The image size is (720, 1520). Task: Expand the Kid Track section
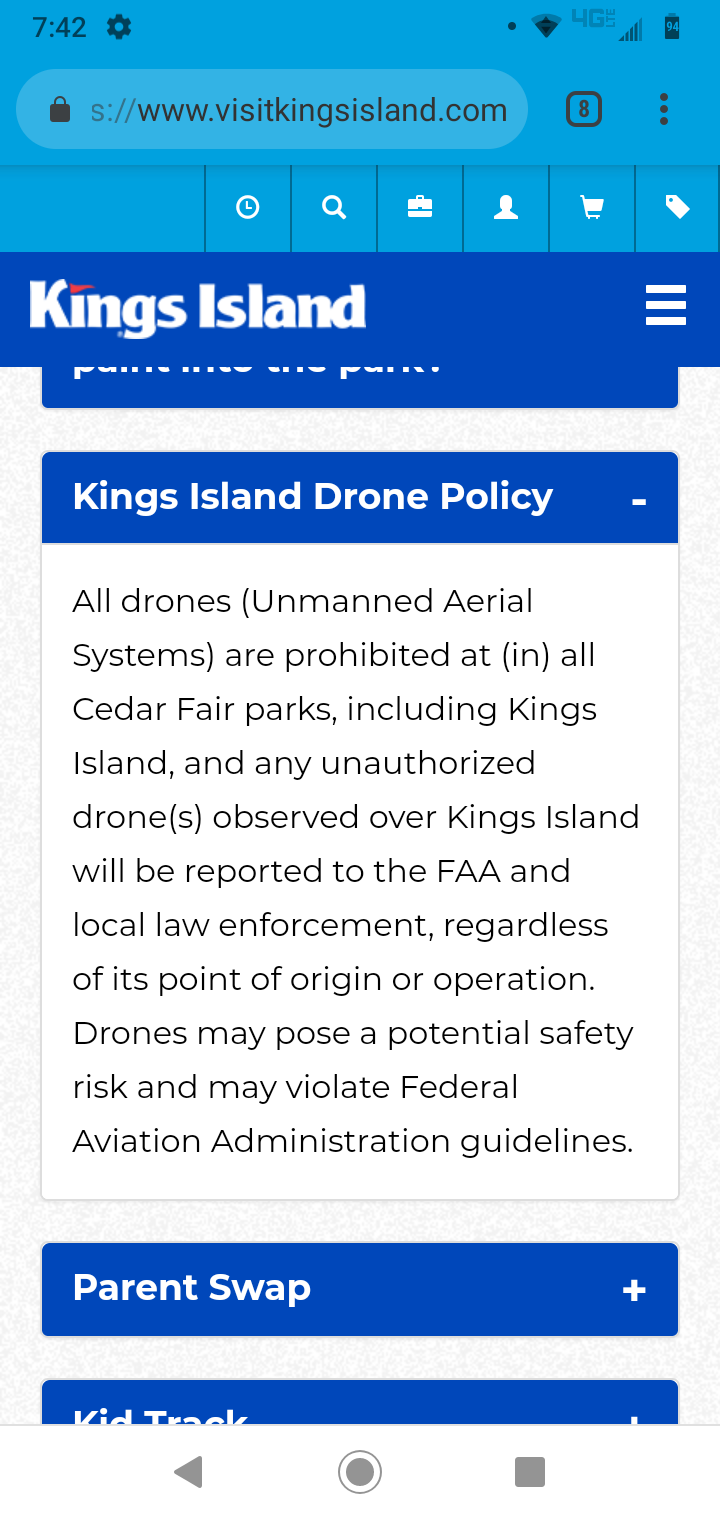pyautogui.click(x=360, y=1403)
